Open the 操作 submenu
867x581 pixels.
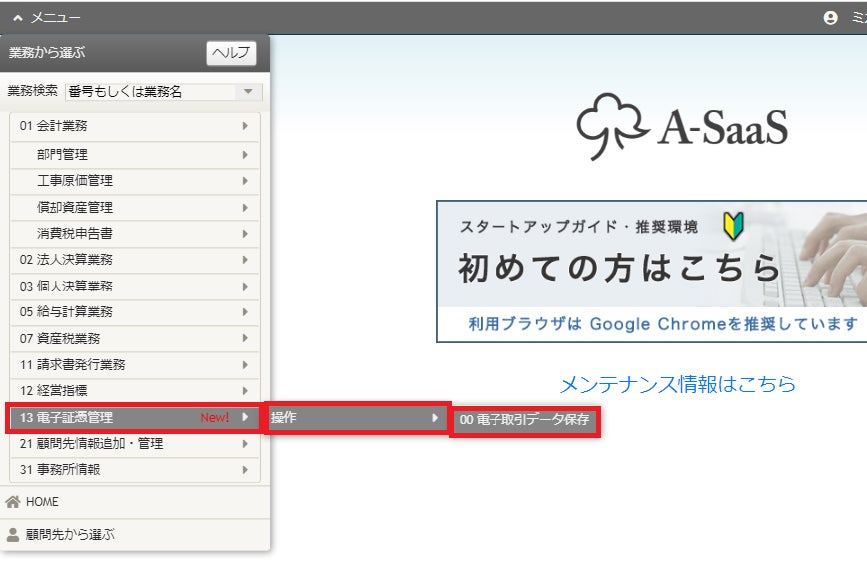357,418
